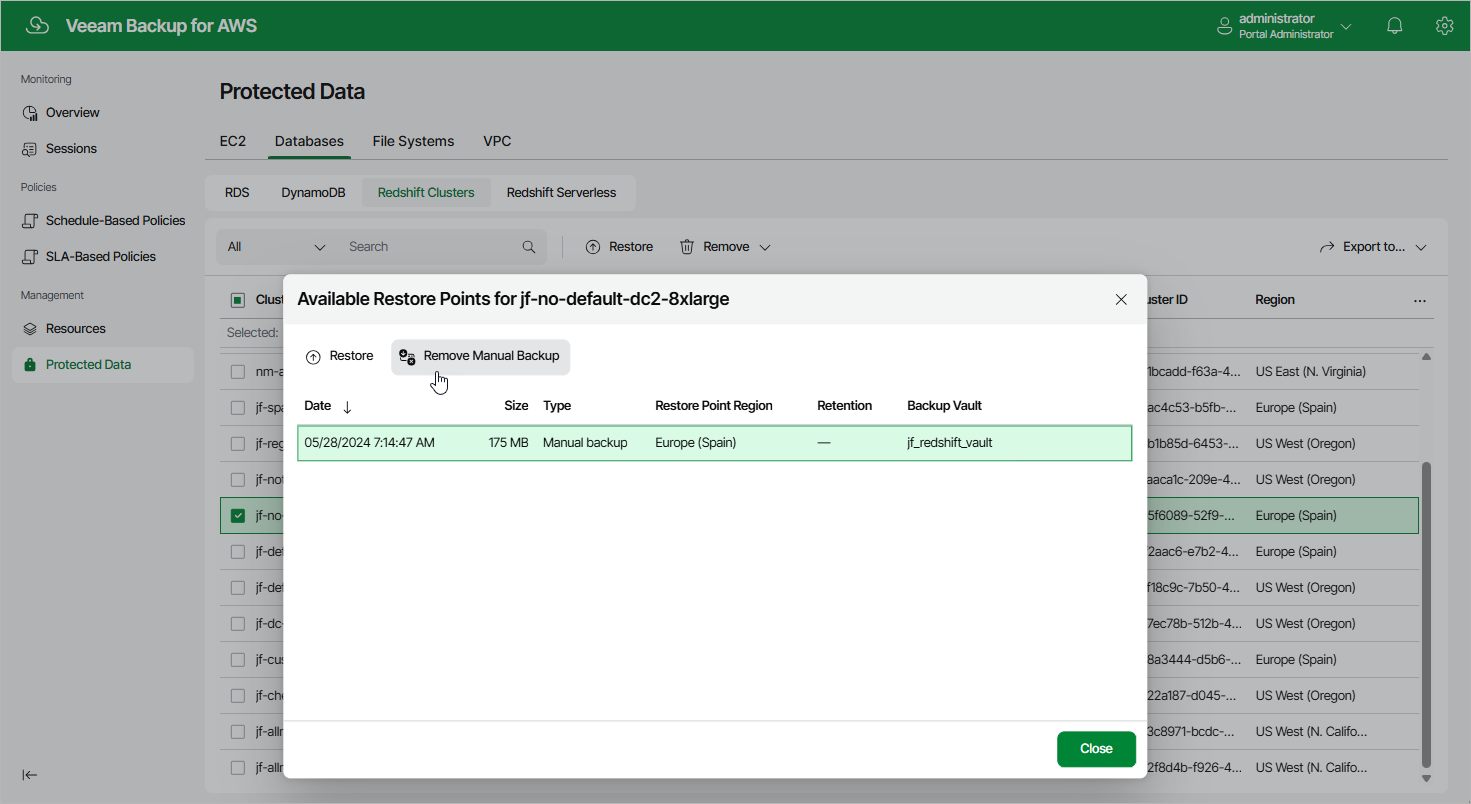Click the green Close button
Image resolution: width=1471 pixels, height=804 pixels.
[x=1096, y=749]
